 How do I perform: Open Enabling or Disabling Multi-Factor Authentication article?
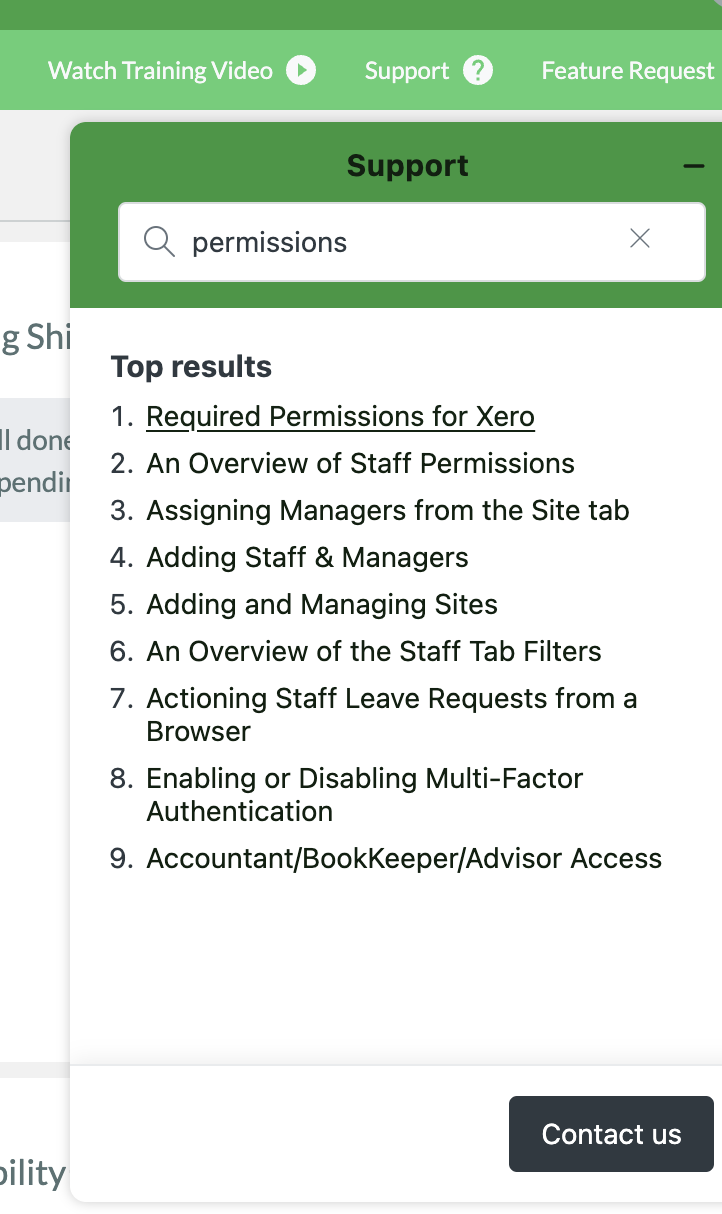[365, 794]
